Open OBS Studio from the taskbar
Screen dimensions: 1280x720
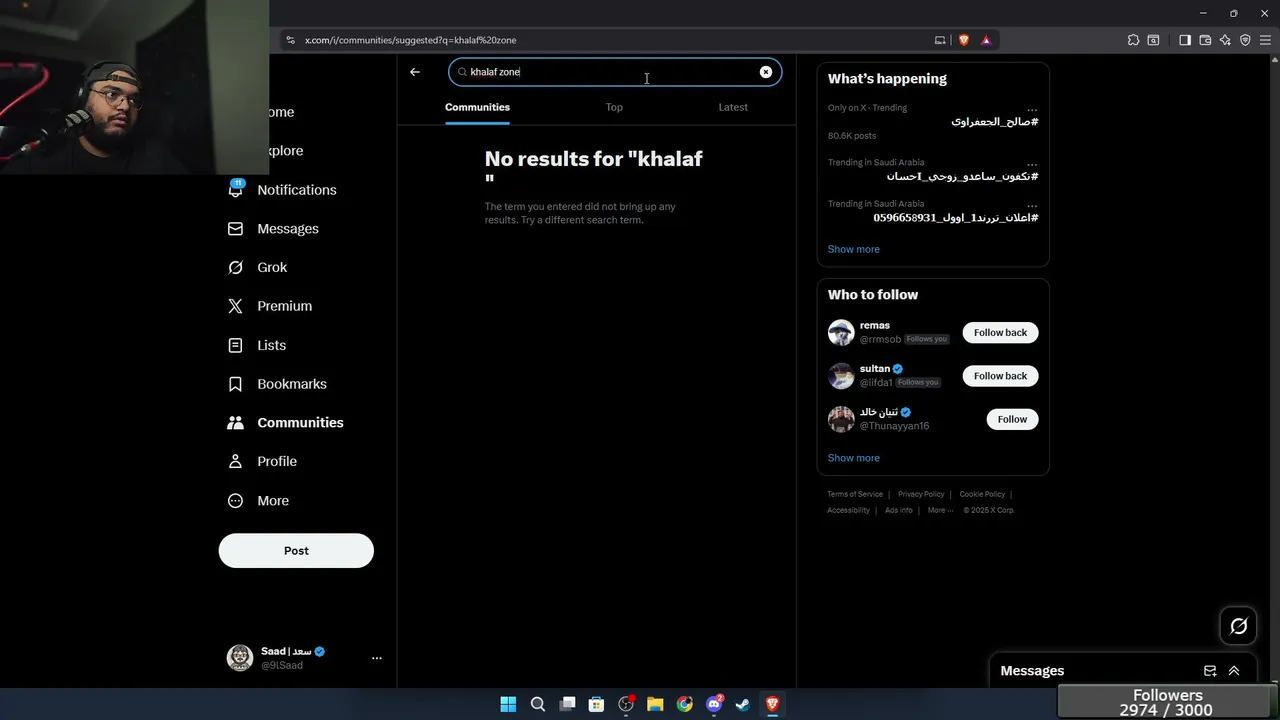click(x=626, y=704)
